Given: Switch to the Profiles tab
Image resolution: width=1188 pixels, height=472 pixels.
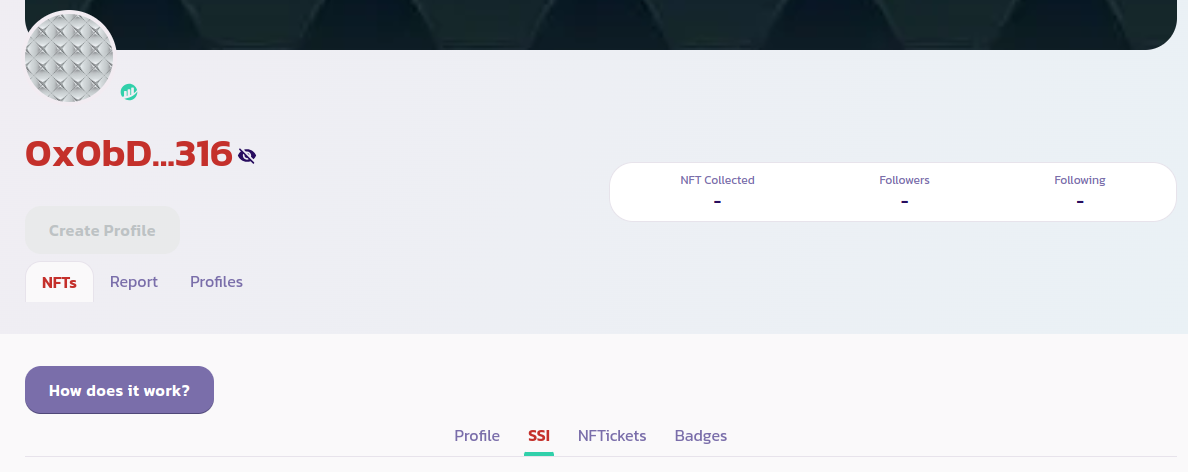Looking at the screenshot, I should click(216, 282).
